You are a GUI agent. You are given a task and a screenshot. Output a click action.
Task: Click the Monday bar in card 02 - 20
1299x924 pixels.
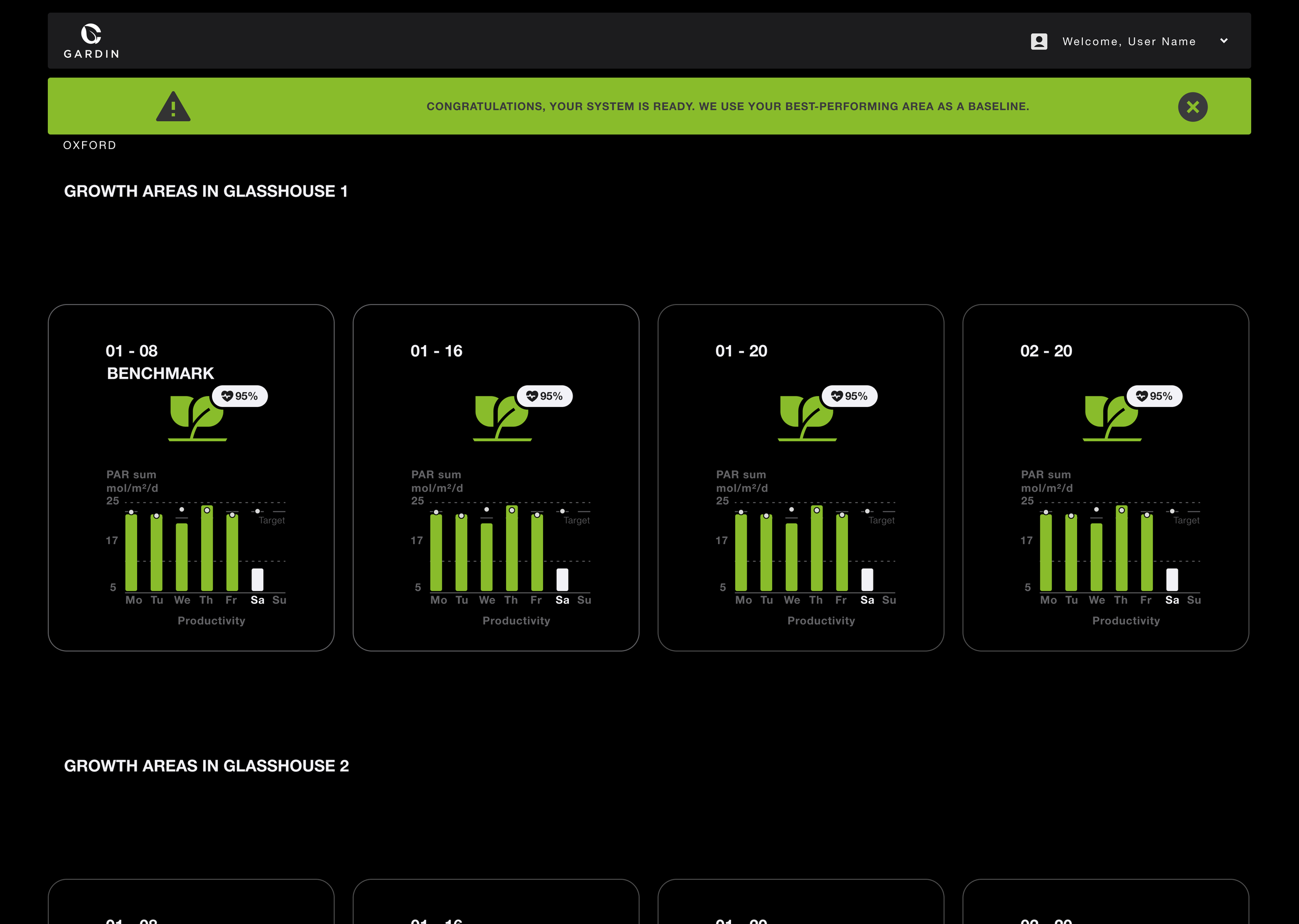(x=1045, y=552)
